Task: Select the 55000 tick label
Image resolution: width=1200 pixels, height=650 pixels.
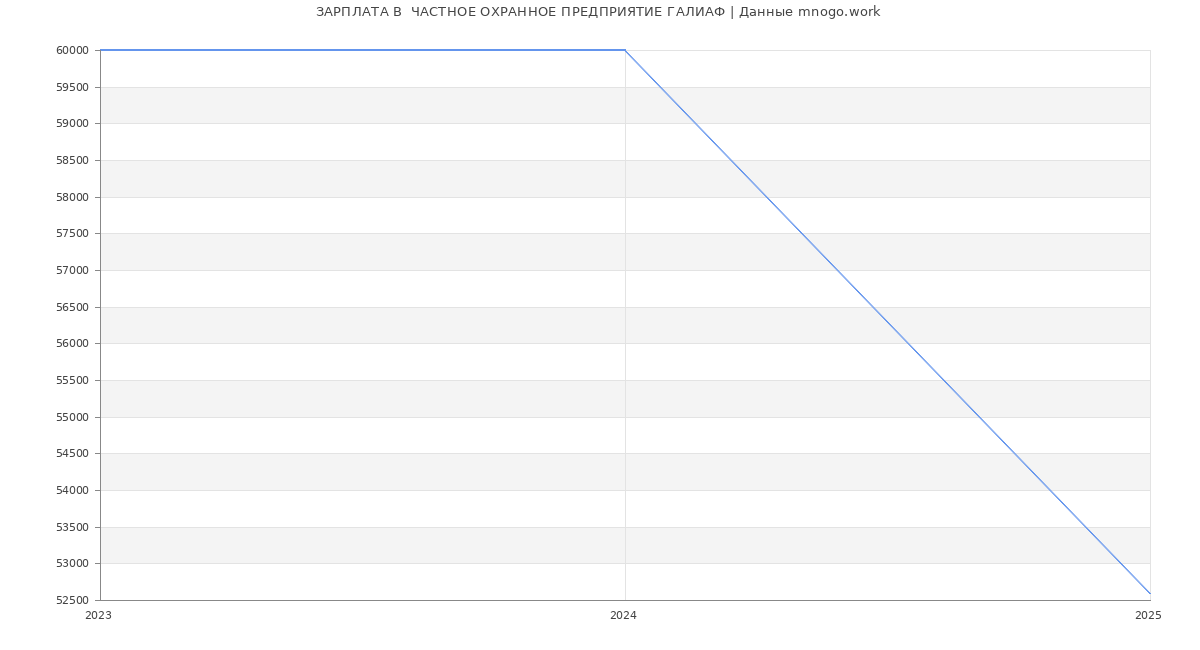Action: [x=73, y=417]
